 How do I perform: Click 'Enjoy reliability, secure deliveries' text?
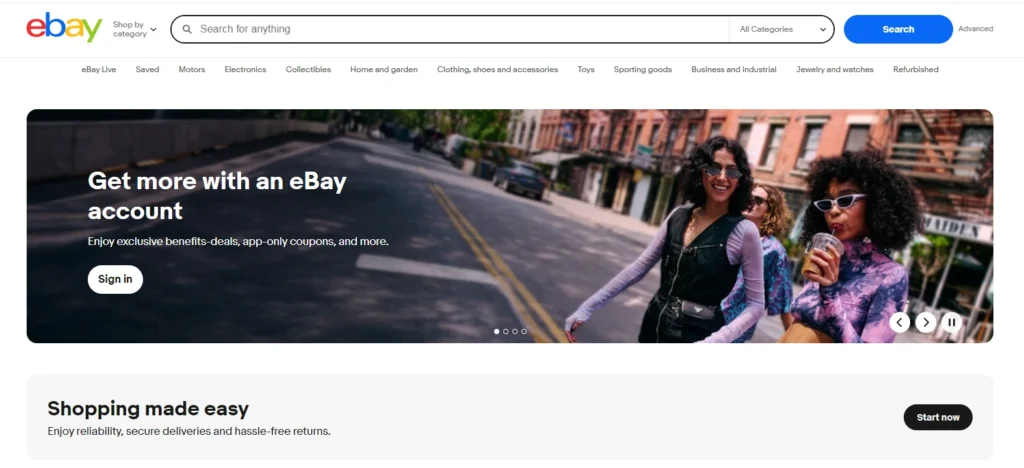click(189, 431)
